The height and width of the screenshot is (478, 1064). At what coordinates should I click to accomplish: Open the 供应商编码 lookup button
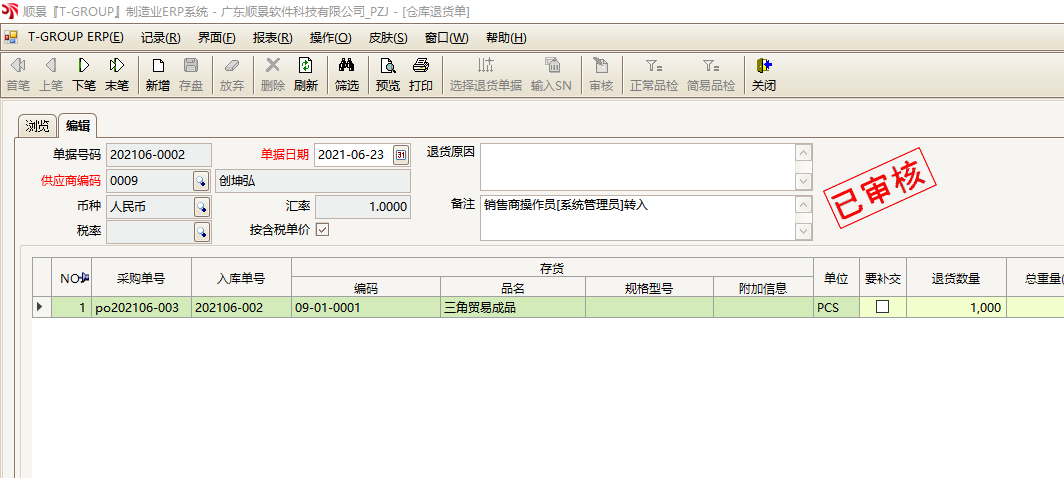[x=201, y=181]
